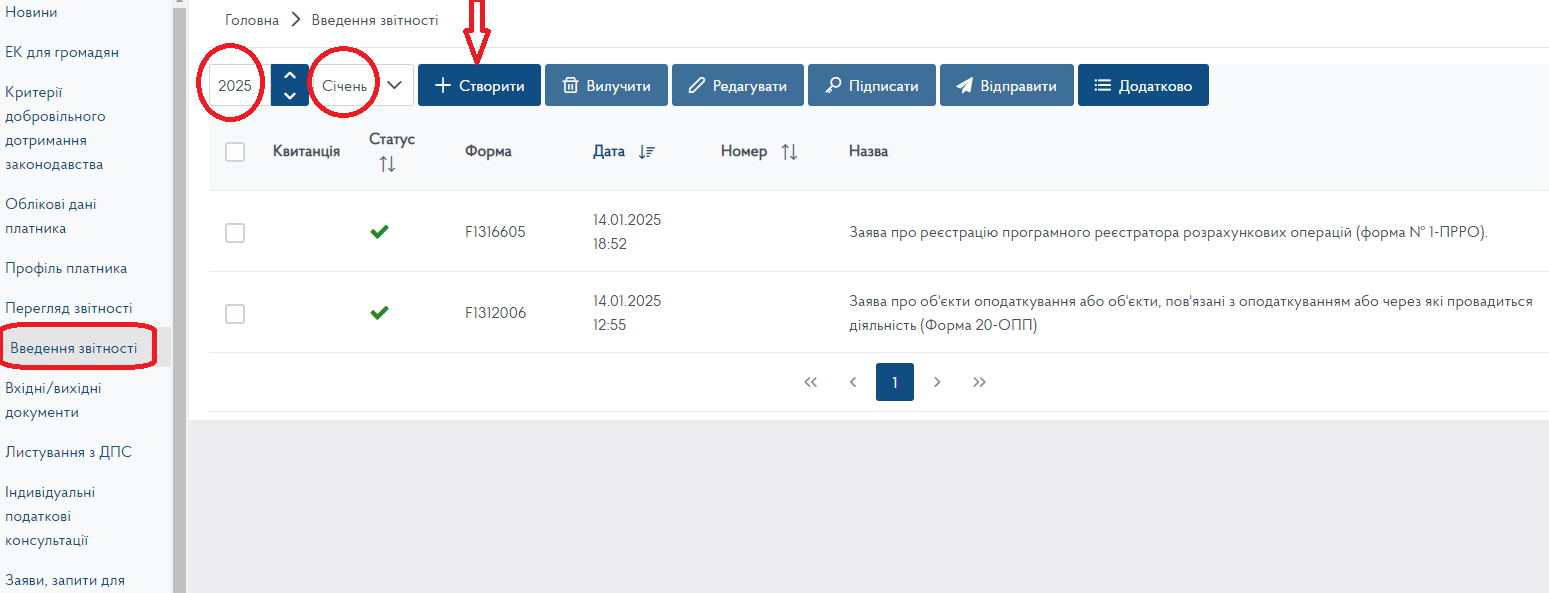Tick the checkbox for form F1312006
This screenshot has width=1549, height=593.
click(235, 314)
